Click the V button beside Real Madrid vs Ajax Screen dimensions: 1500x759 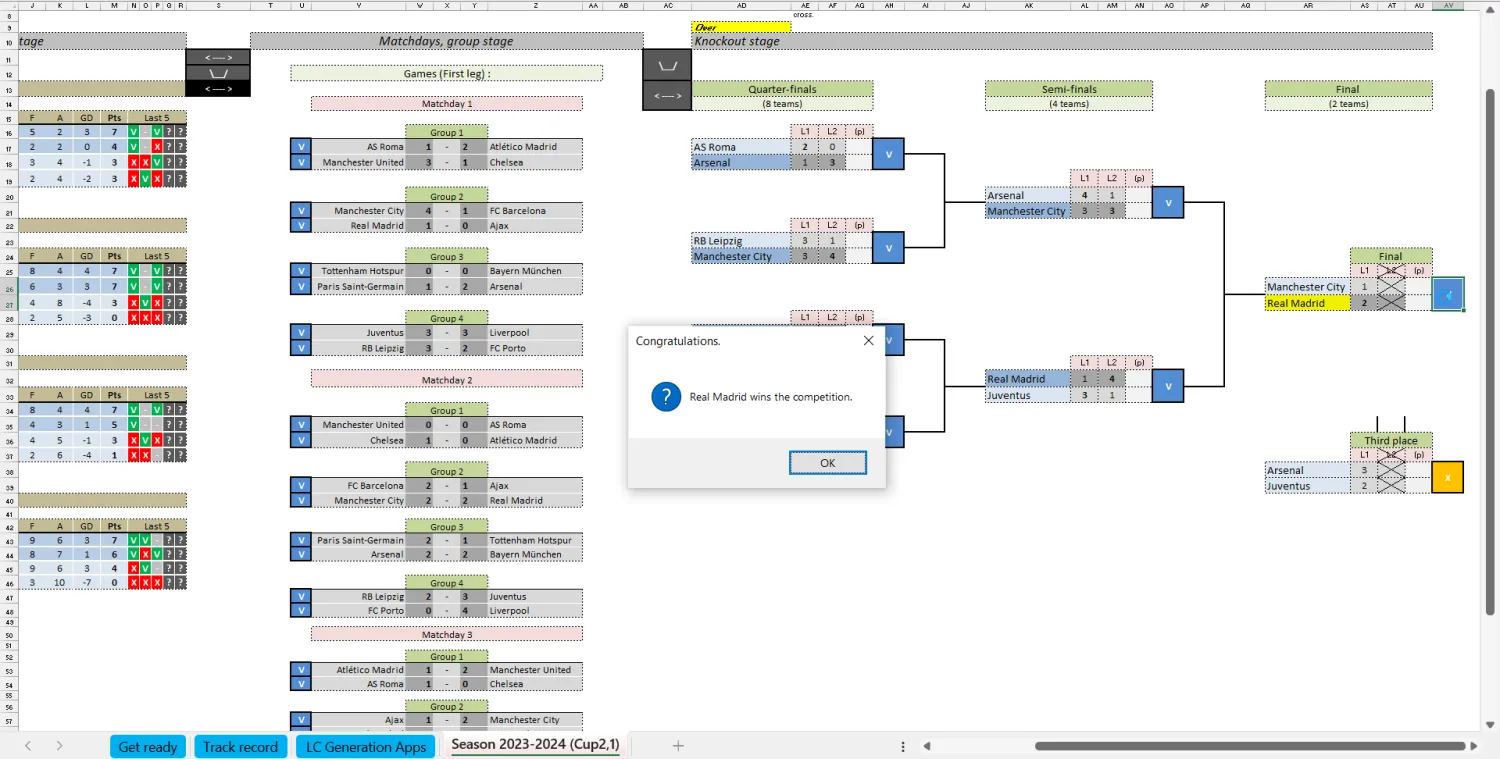pos(300,226)
